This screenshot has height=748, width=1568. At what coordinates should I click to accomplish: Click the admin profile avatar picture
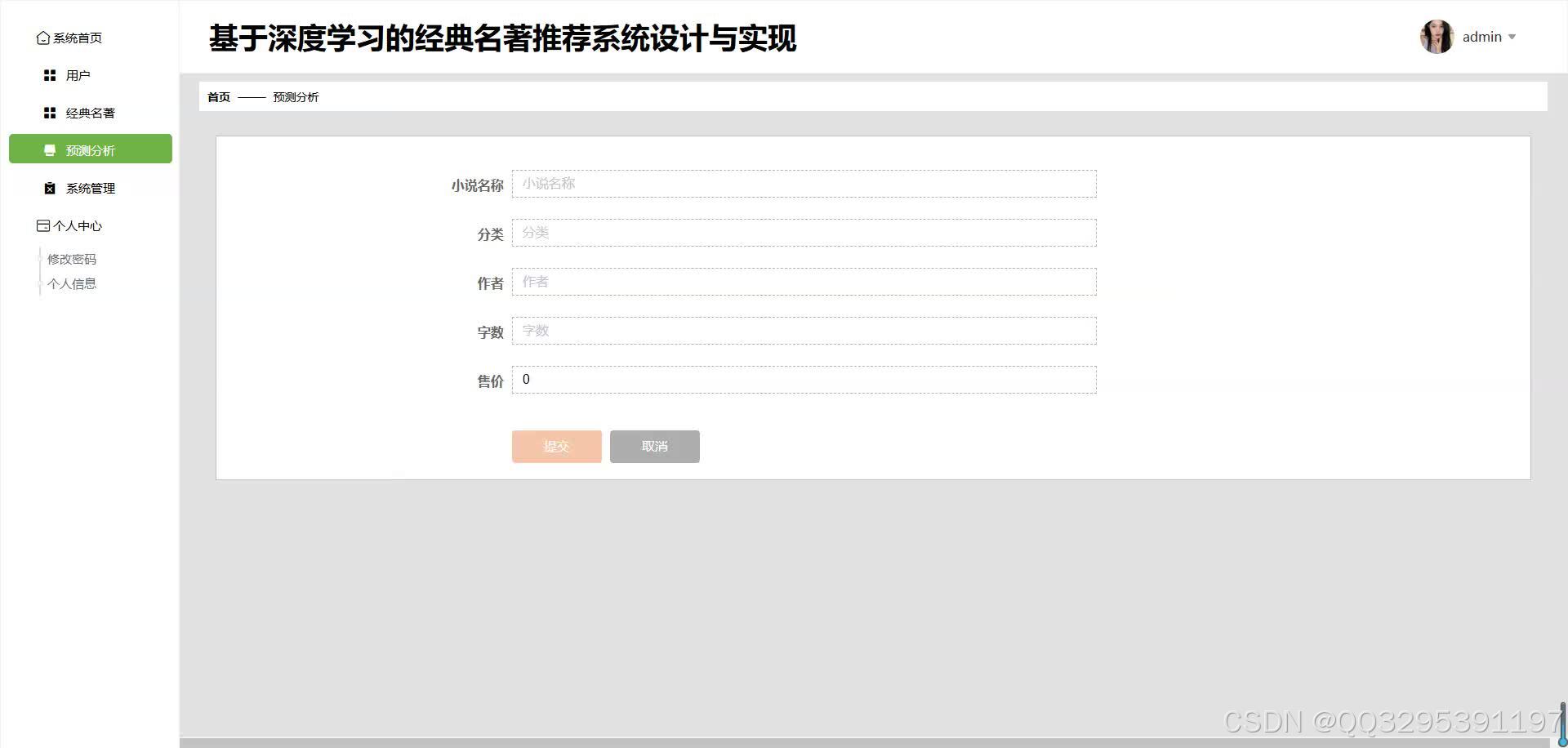tap(1437, 36)
